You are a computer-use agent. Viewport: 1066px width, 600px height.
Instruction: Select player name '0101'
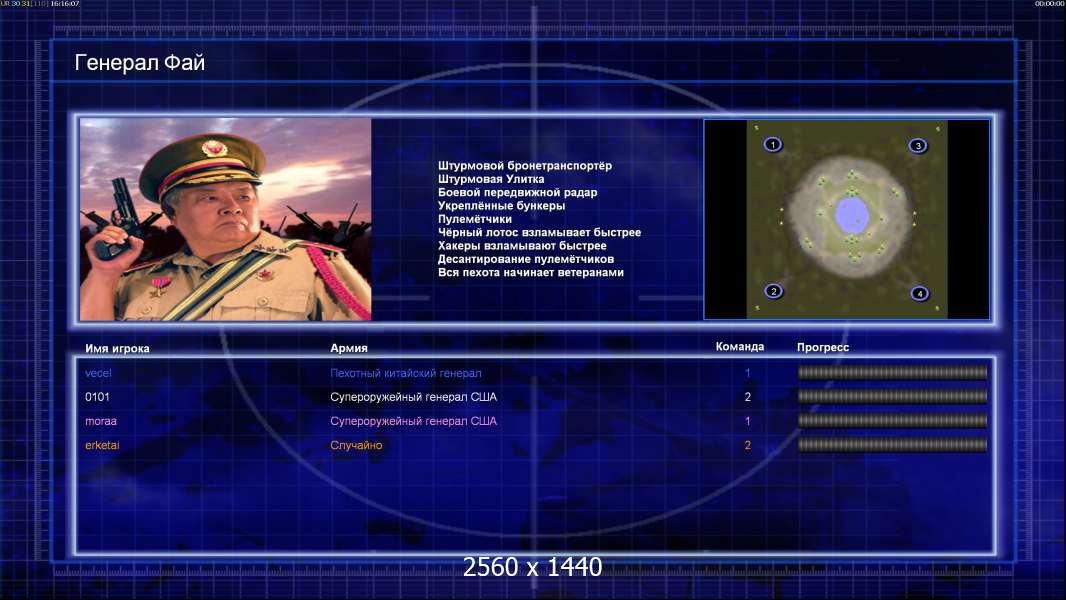(x=97, y=397)
